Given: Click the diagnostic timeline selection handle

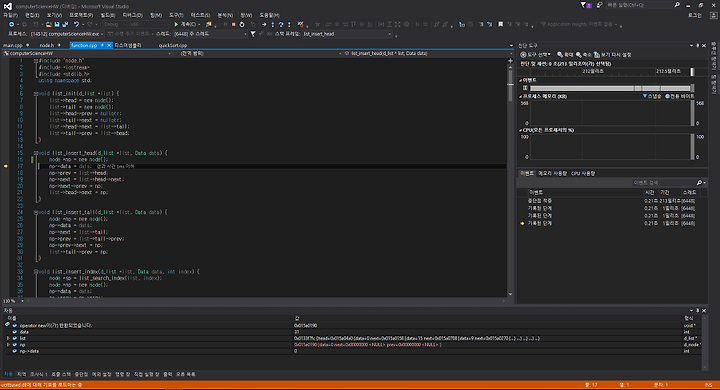Looking at the screenshot, I should (692, 72).
